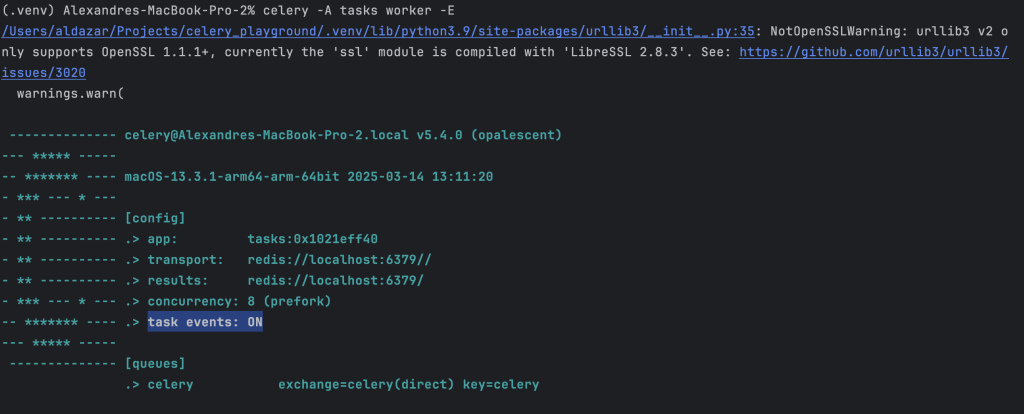Click the celery@Alexandres-MacBook-Pro-2.local version line
The height and width of the screenshot is (414, 1024).
click(343, 135)
